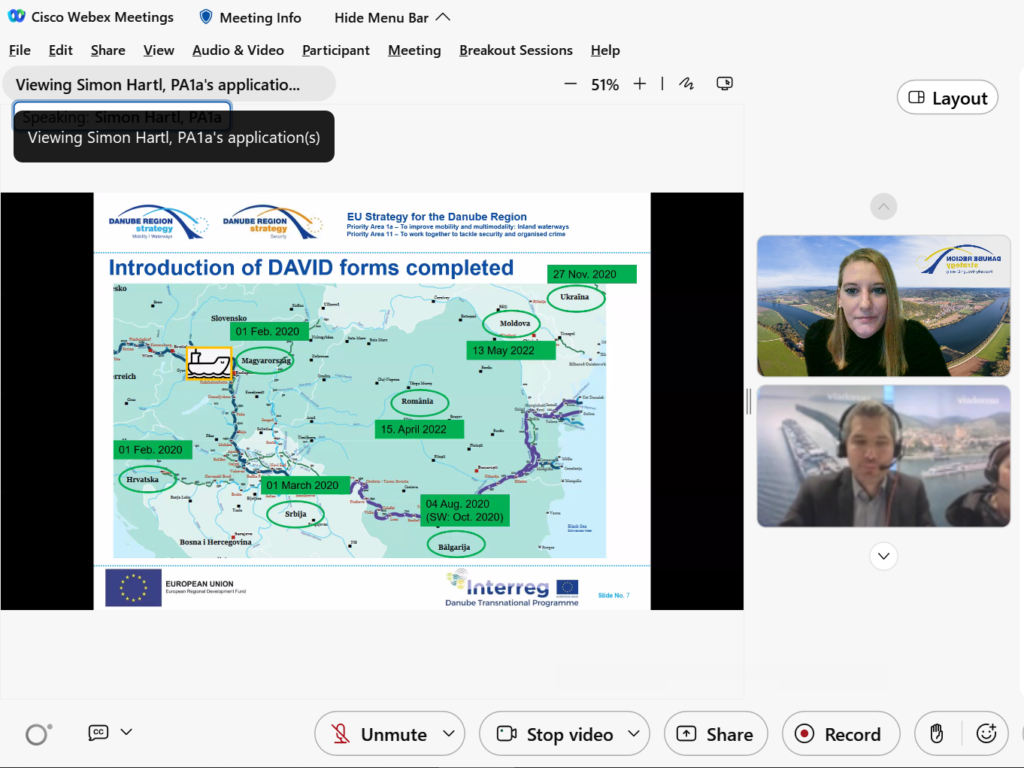Click the Webex Assistant circle icon
Image resolution: width=1024 pixels, height=768 pixels.
[x=38, y=734]
